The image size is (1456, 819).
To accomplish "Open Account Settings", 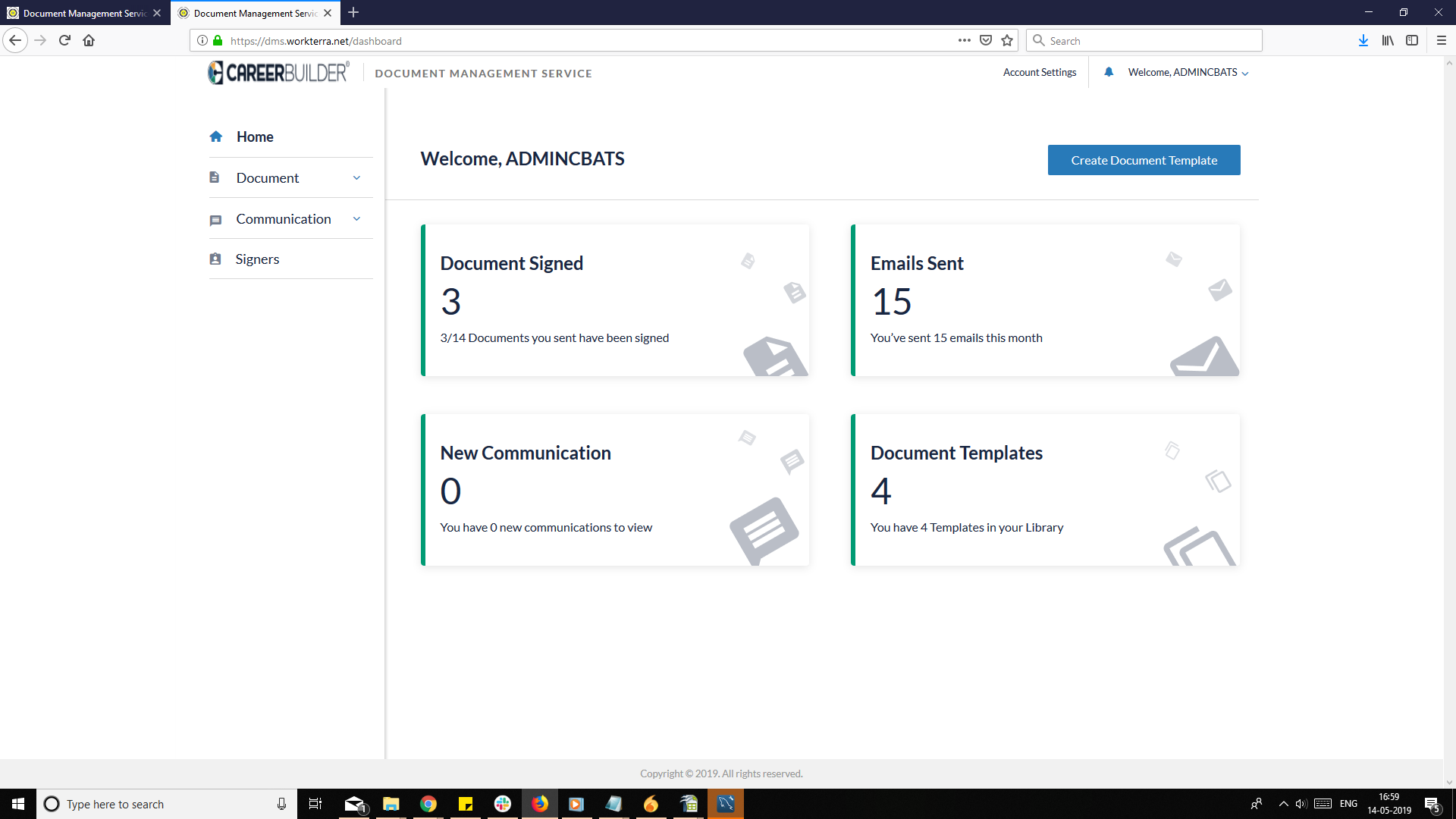I will tap(1040, 72).
